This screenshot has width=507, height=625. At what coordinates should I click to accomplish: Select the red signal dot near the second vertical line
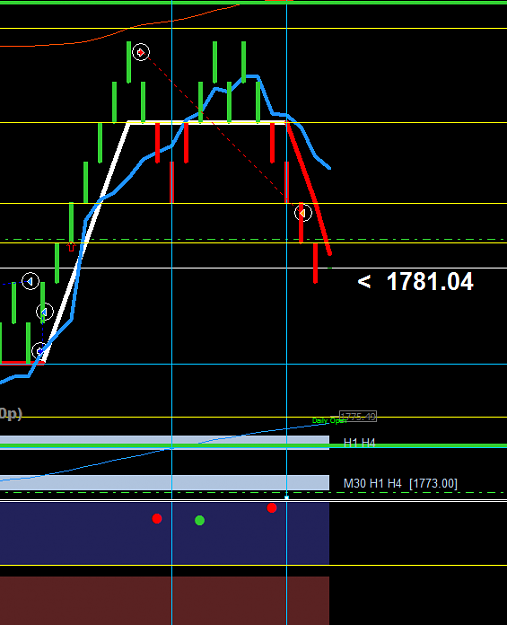(272, 508)
